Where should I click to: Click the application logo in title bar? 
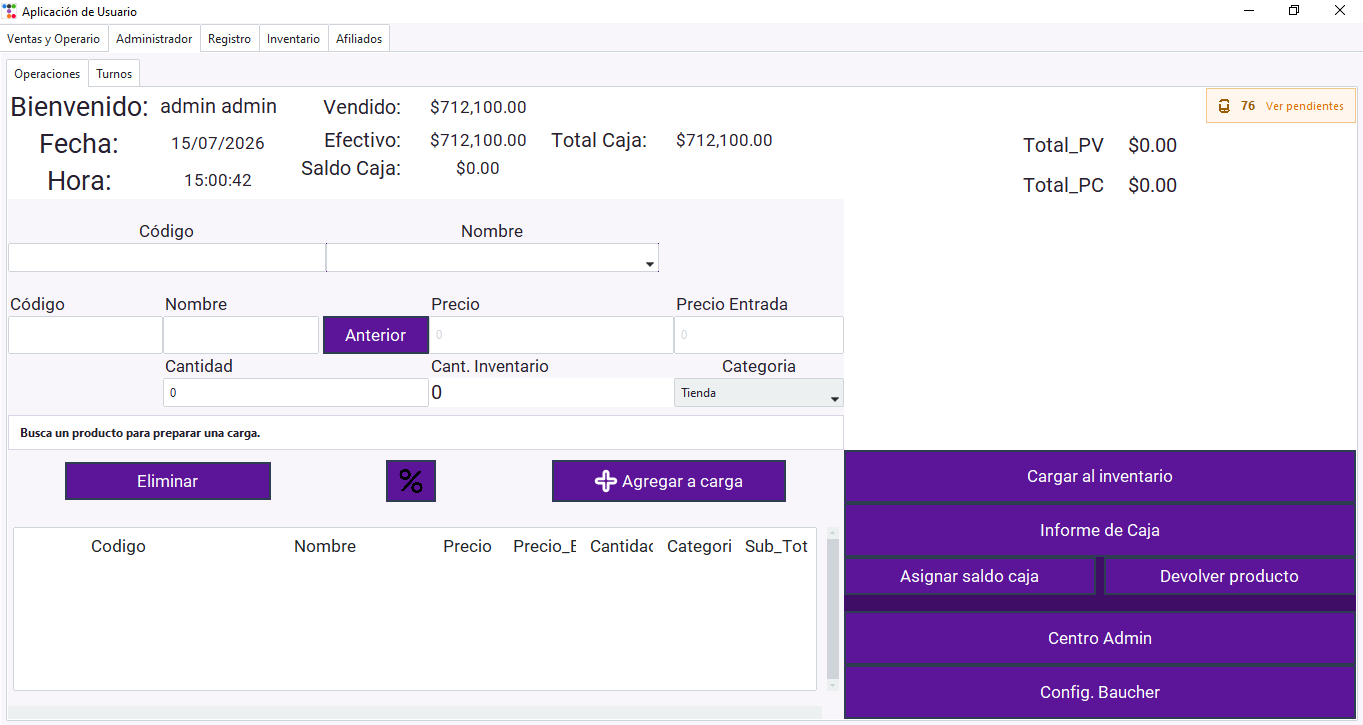pyautogui.click(x=10, y=11)
